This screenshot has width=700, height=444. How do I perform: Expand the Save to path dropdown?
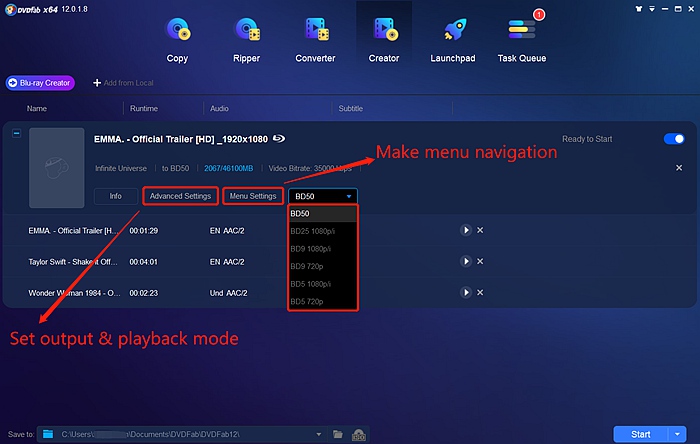[x=318, y=434]
